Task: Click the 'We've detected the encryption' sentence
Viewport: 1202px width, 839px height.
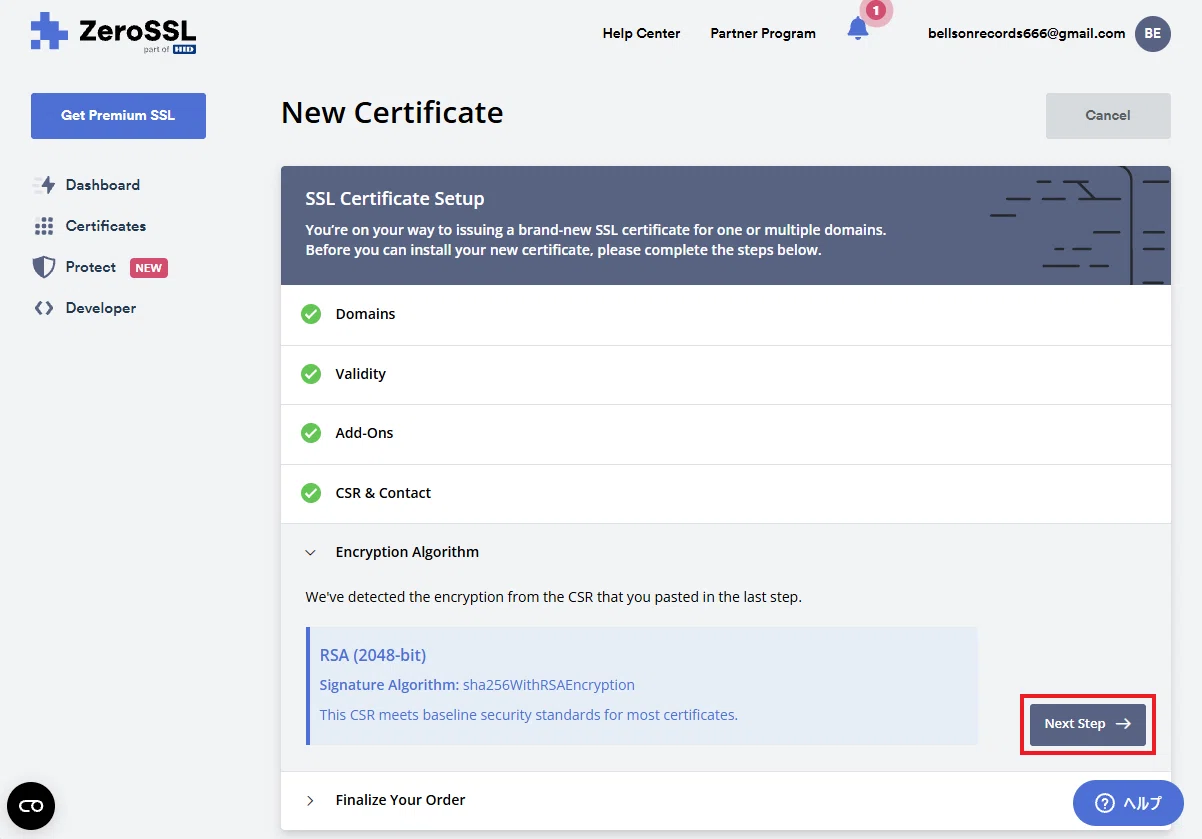Action: [x=554, y=597]
